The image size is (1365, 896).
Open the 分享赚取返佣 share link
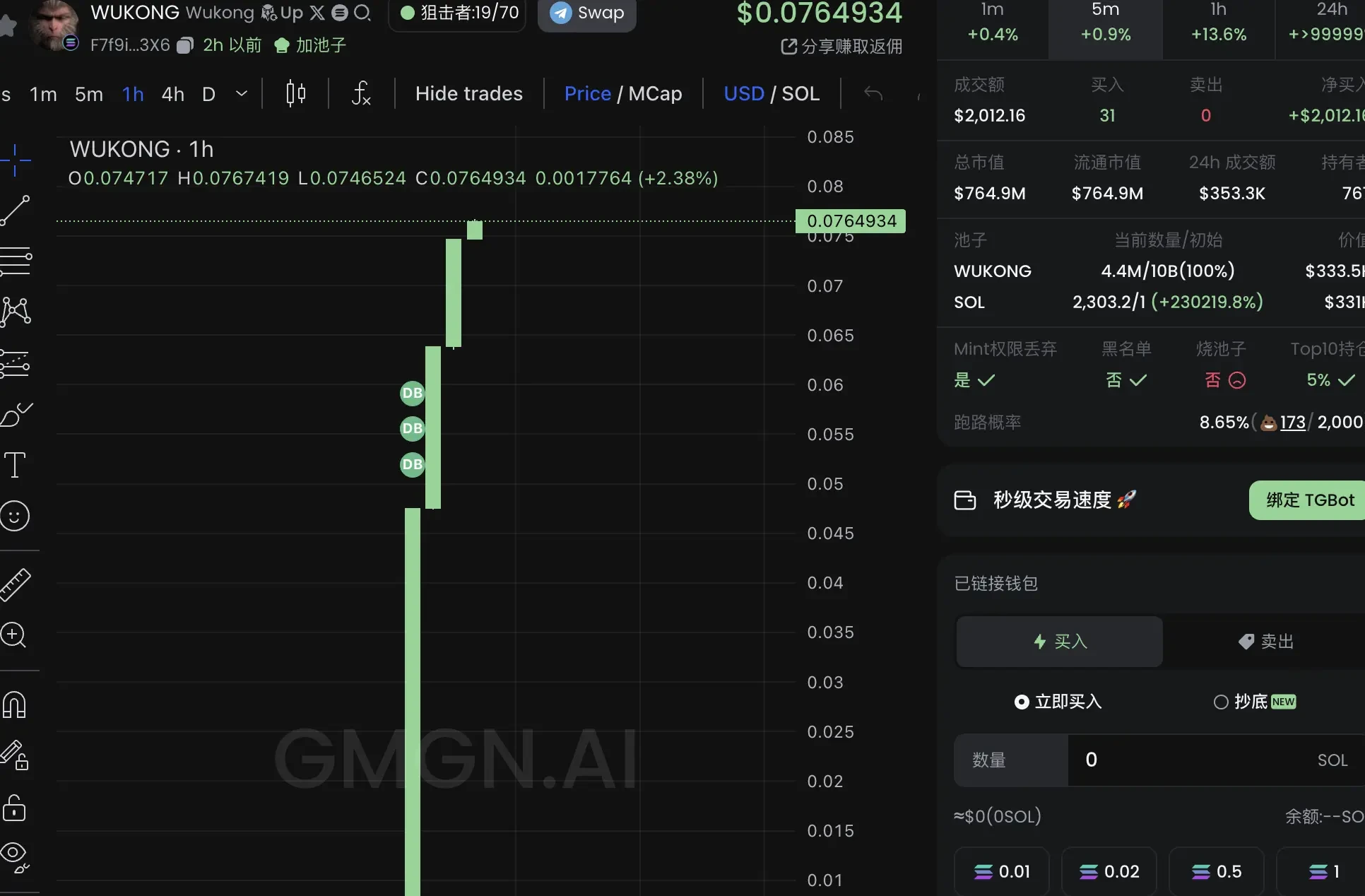(x=839, y=47)
